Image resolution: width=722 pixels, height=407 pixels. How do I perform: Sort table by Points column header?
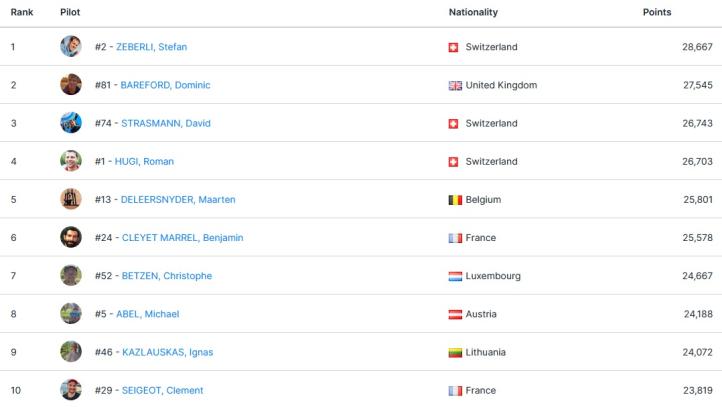pos(656,12)
